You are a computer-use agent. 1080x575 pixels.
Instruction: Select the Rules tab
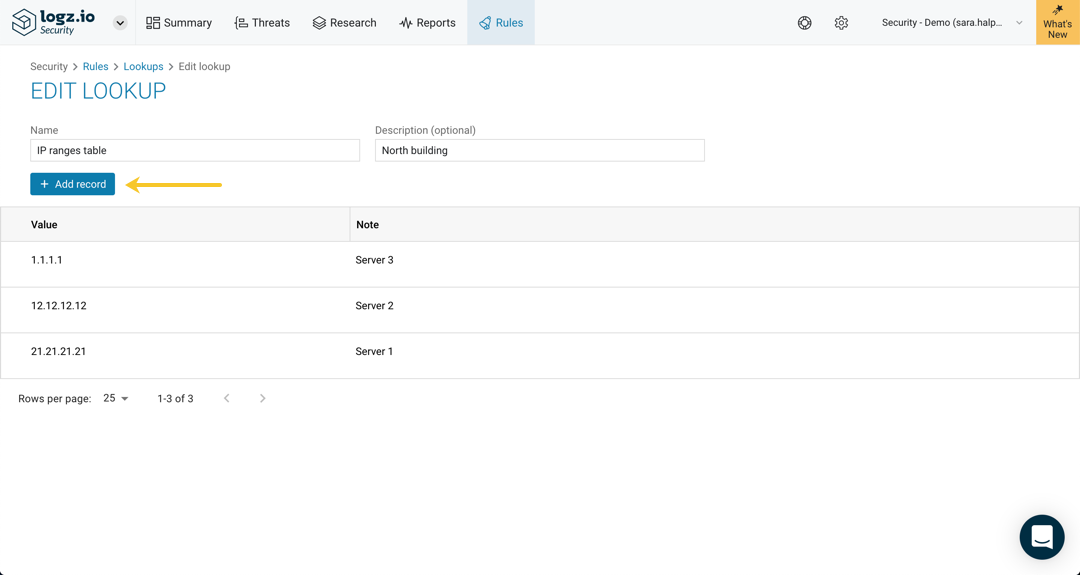tap(501, 23)
